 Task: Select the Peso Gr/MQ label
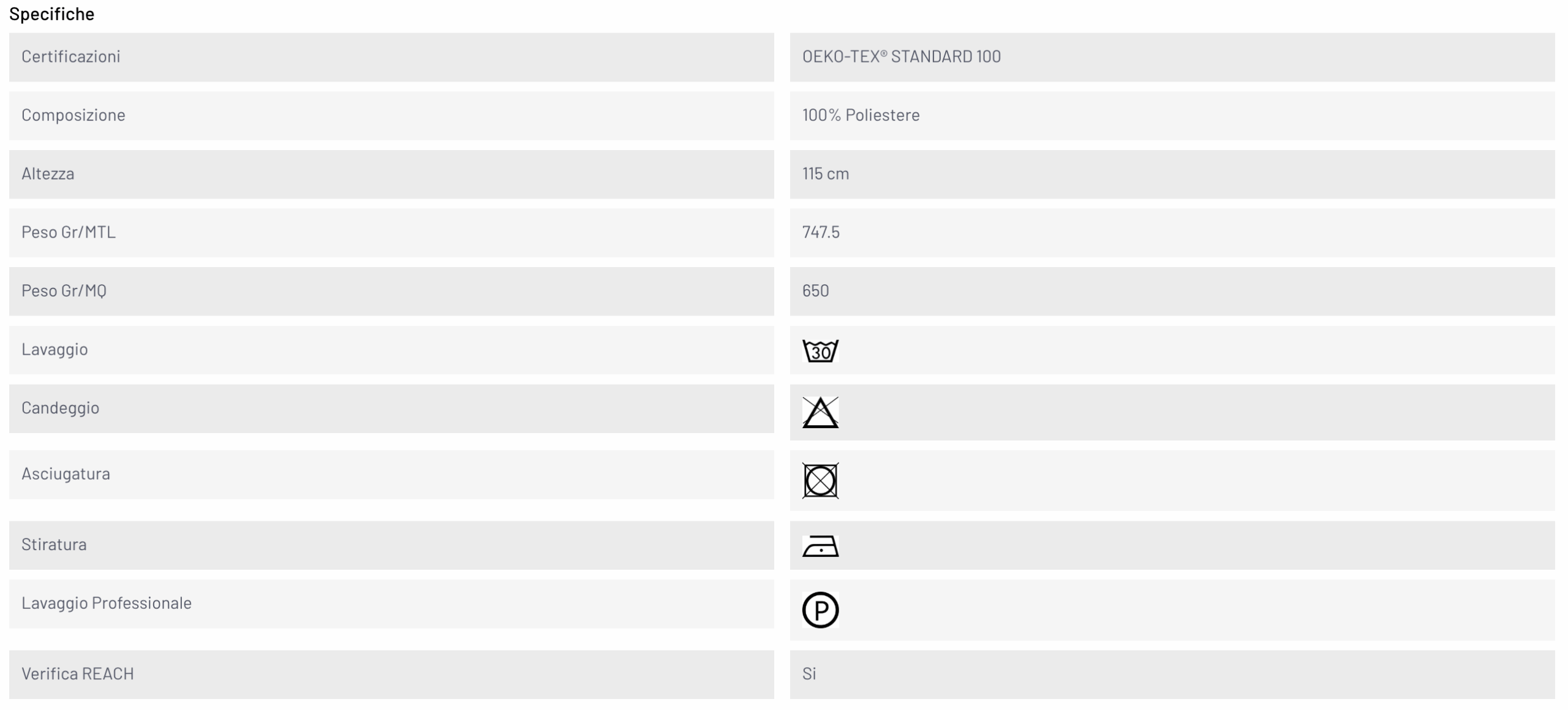point(64,291)
